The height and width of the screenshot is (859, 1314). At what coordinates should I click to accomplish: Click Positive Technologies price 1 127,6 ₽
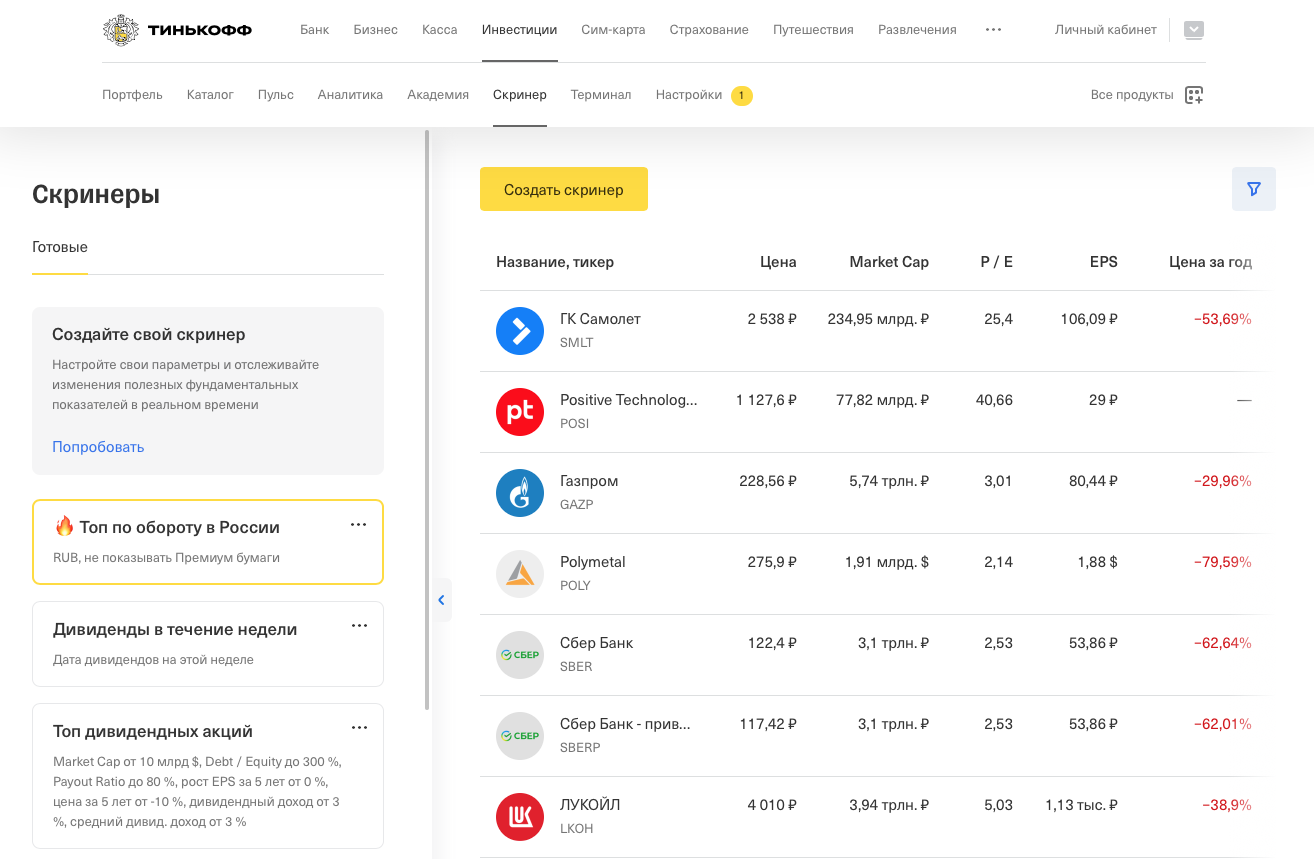766,400
